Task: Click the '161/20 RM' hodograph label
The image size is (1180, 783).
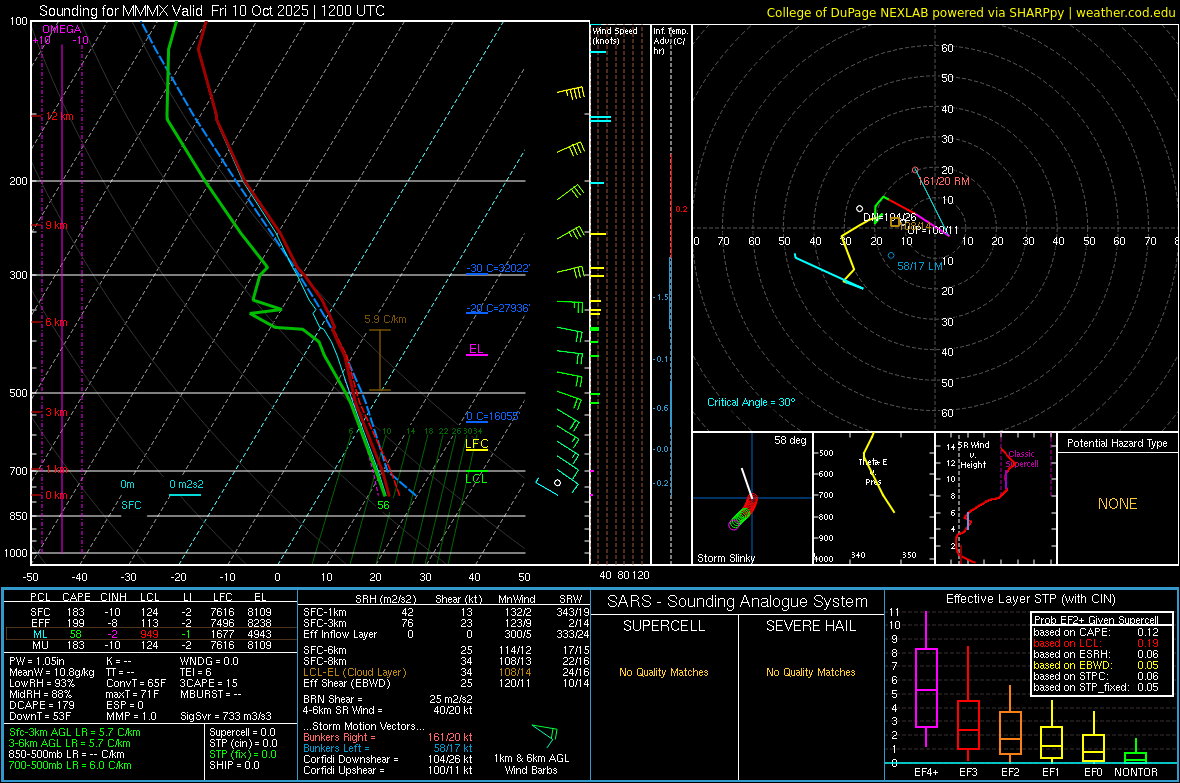Action: pos(944,181)
